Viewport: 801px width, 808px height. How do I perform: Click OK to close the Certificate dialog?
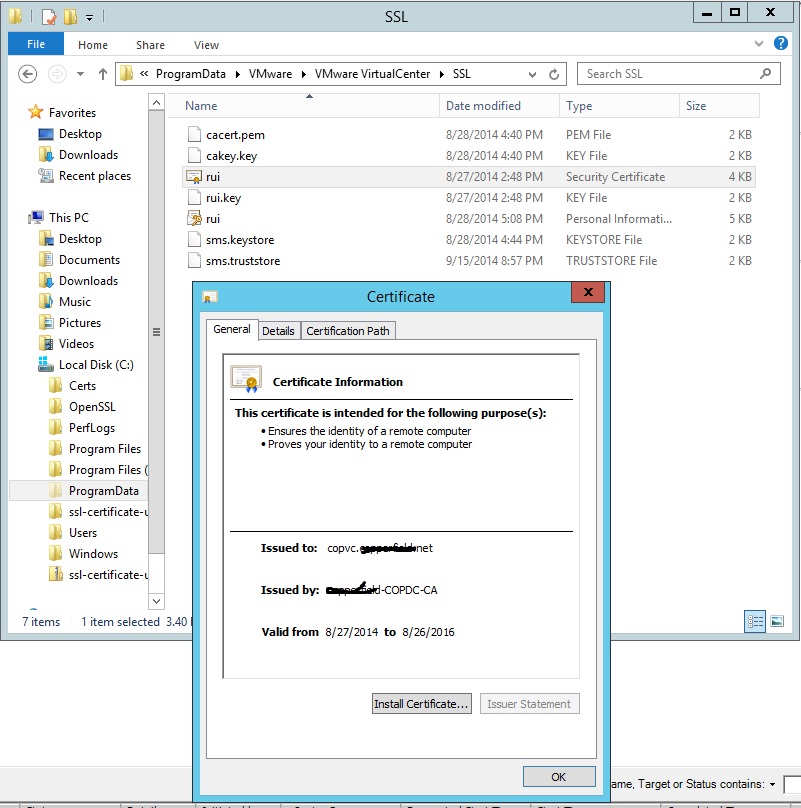pos(558,776)
